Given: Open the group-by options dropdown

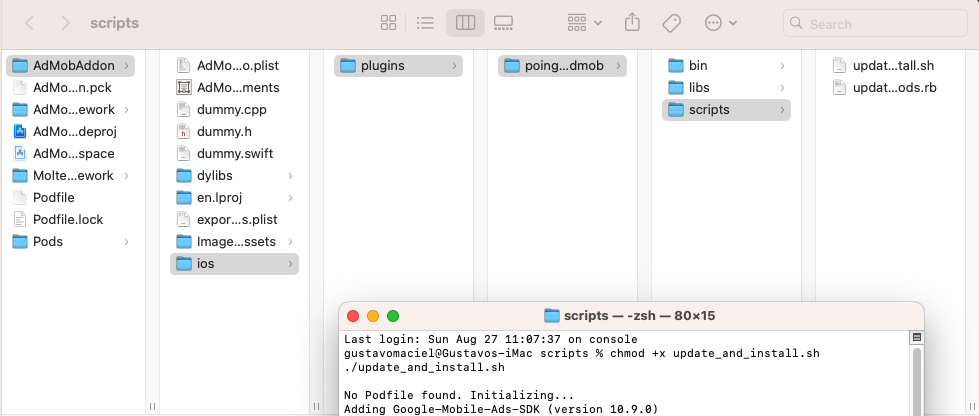Looking at the screenshot, I should pos(584,23).
